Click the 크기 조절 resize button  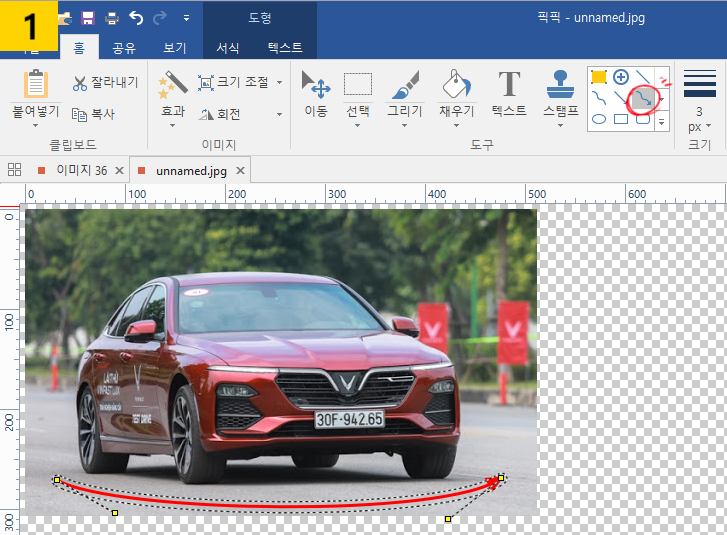pyautogui.click(x=234, y=83)
